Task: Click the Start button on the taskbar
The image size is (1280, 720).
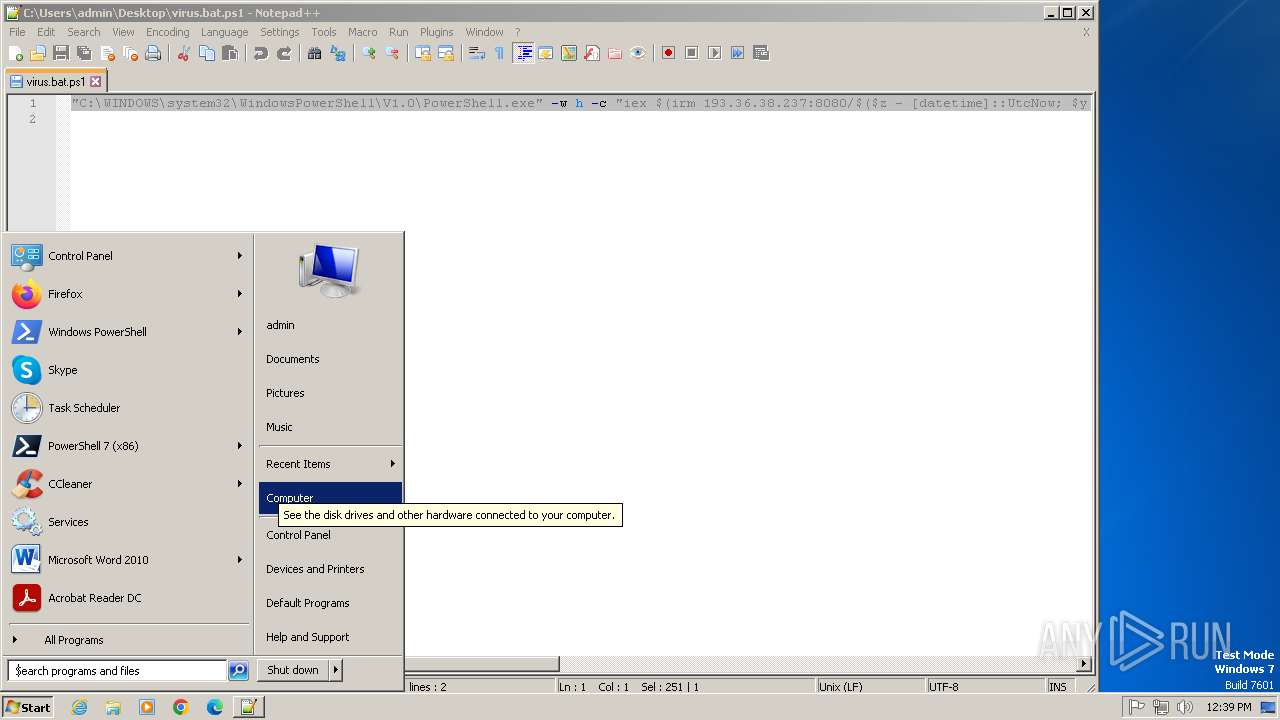Action: [x=28, y=707]
